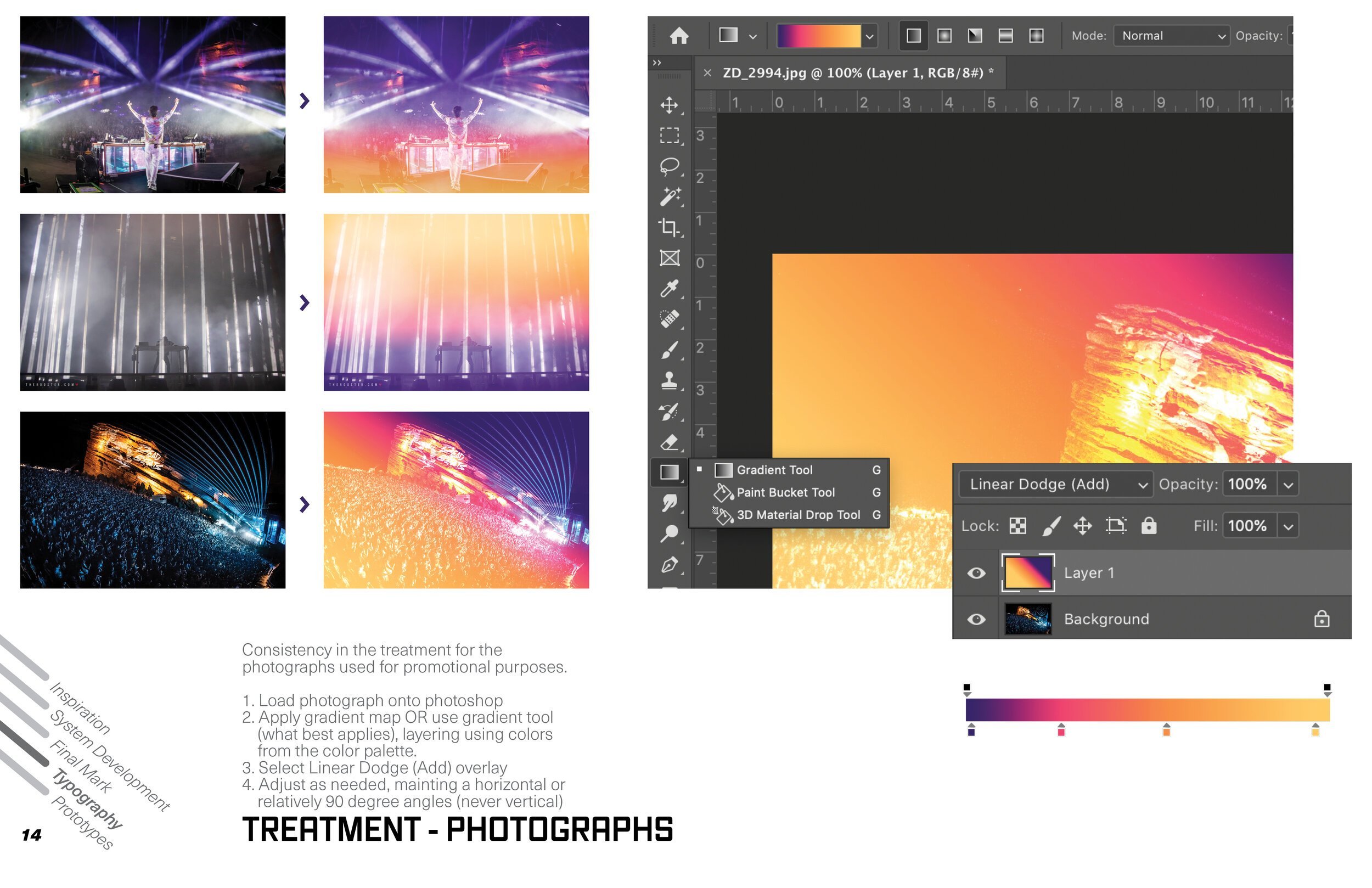This screenshot has height=888, width=1372.
Task: Choose Paint Bucket Tool from flyout
Action: pyautogui.click(x=785, y=492)
